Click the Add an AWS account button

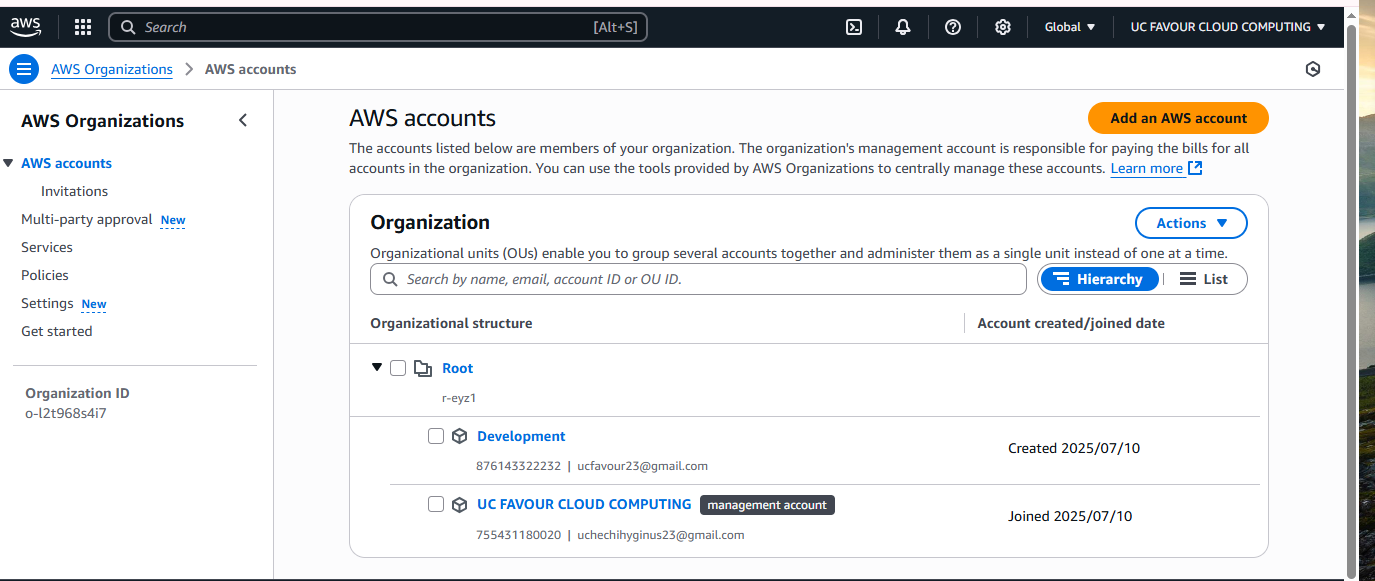1177,118
